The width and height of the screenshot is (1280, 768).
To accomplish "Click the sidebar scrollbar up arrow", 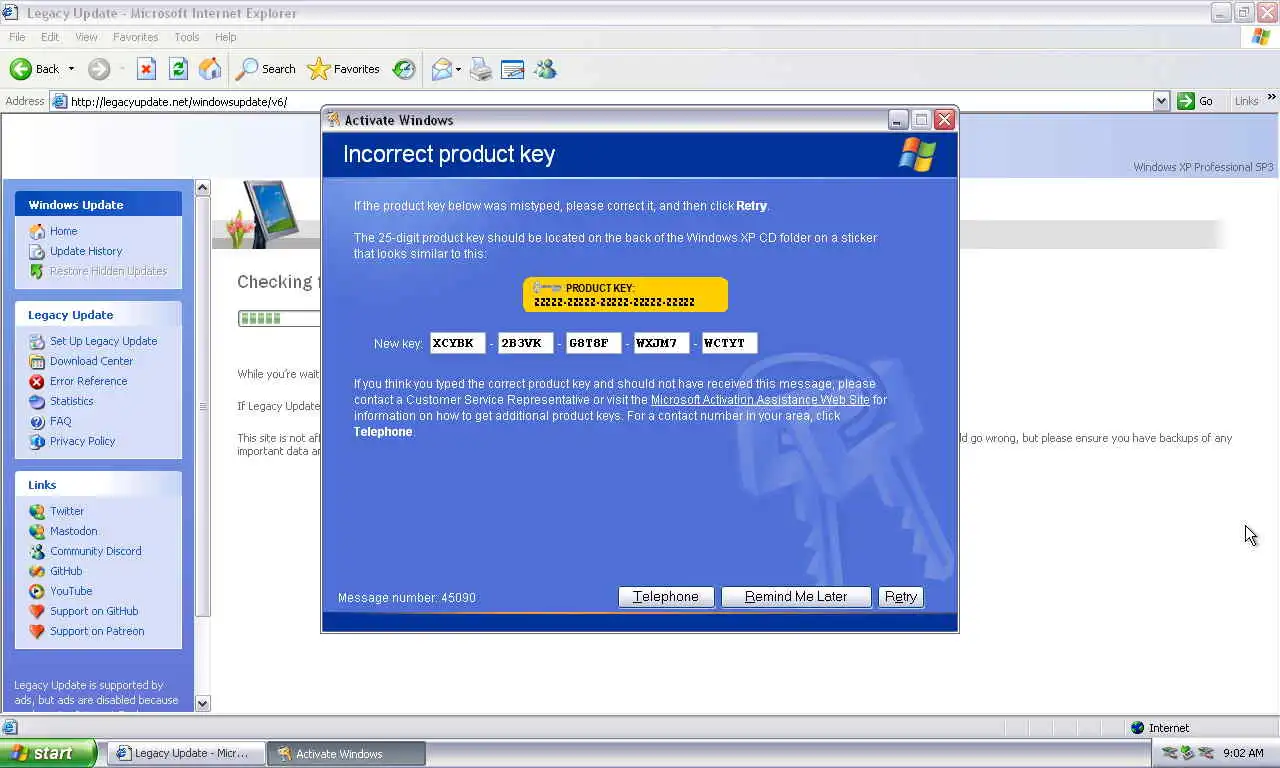I will tap(203, 188).
